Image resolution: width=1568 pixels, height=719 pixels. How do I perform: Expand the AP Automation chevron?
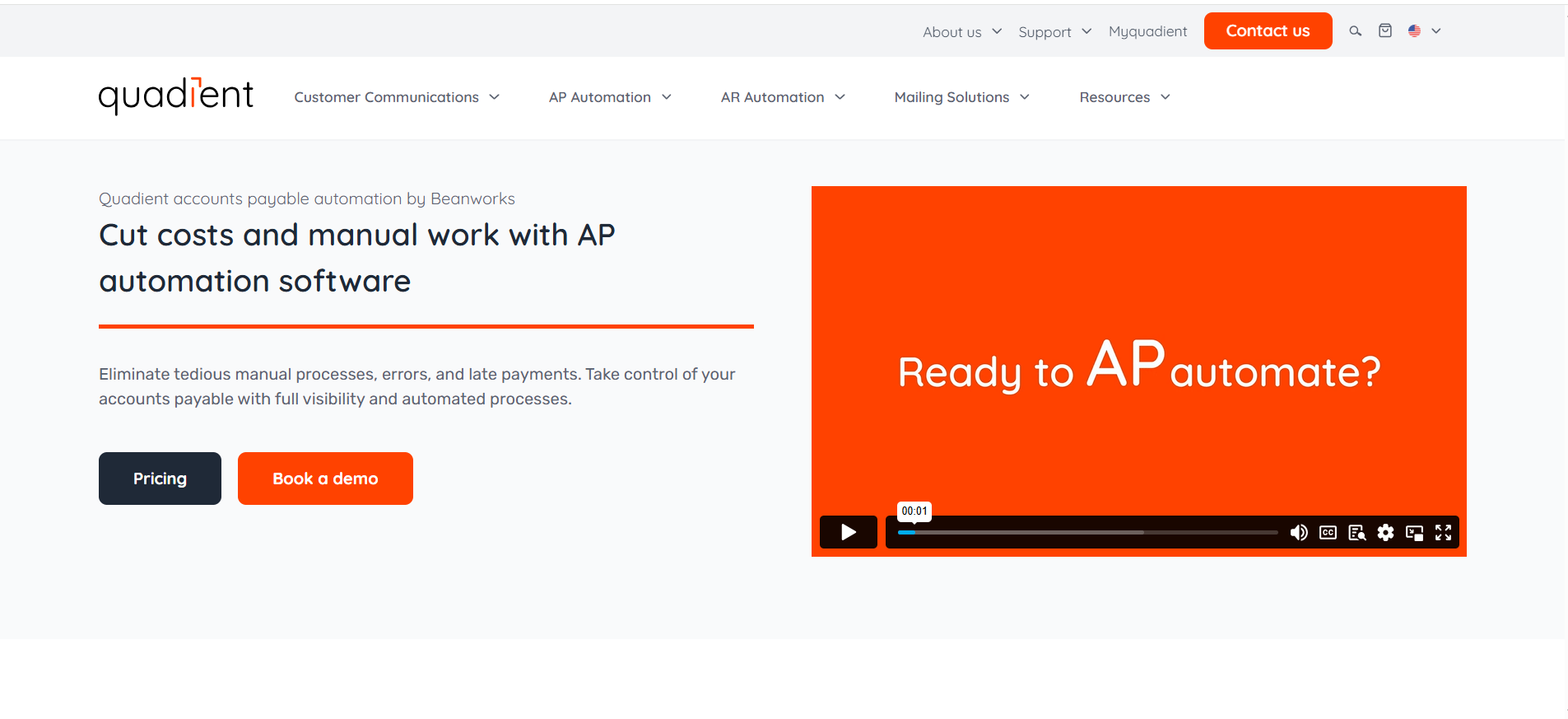(x=666, y=97)
